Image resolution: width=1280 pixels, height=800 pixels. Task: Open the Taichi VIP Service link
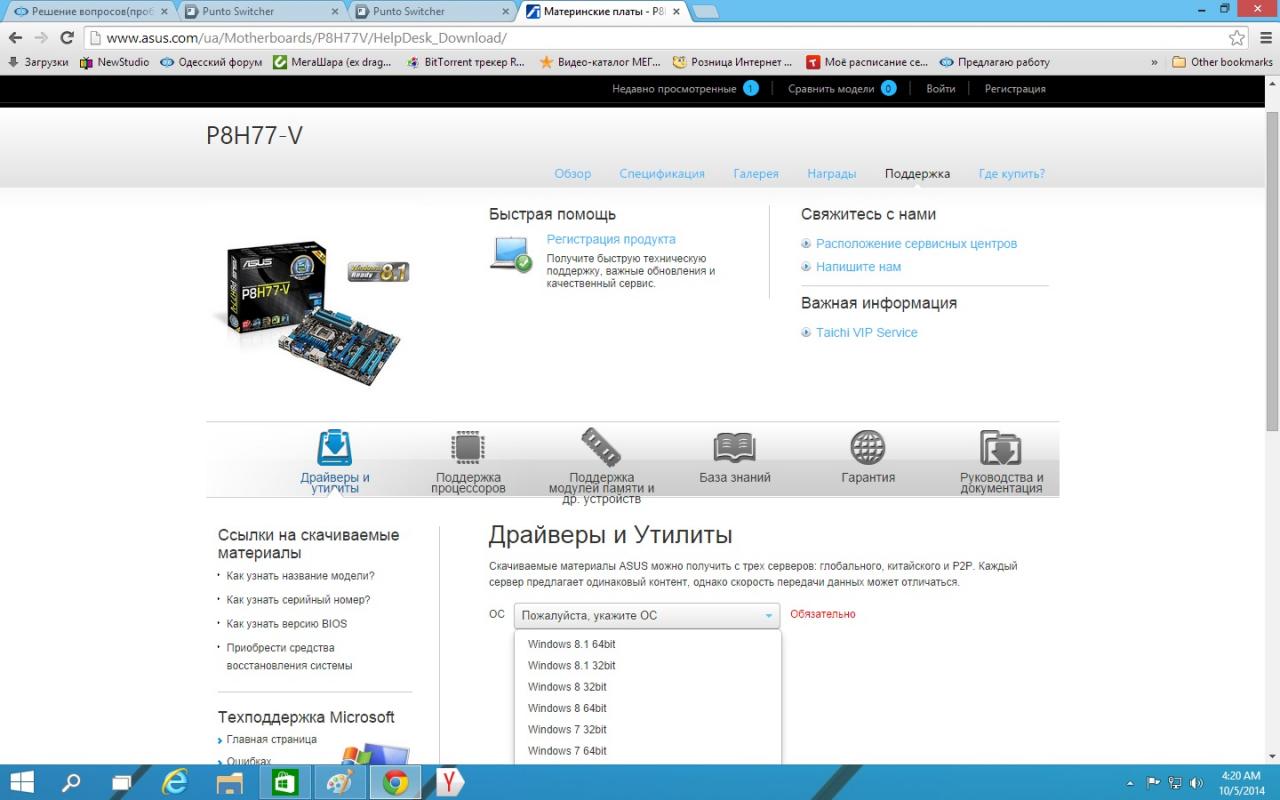[x=866, y=332]
